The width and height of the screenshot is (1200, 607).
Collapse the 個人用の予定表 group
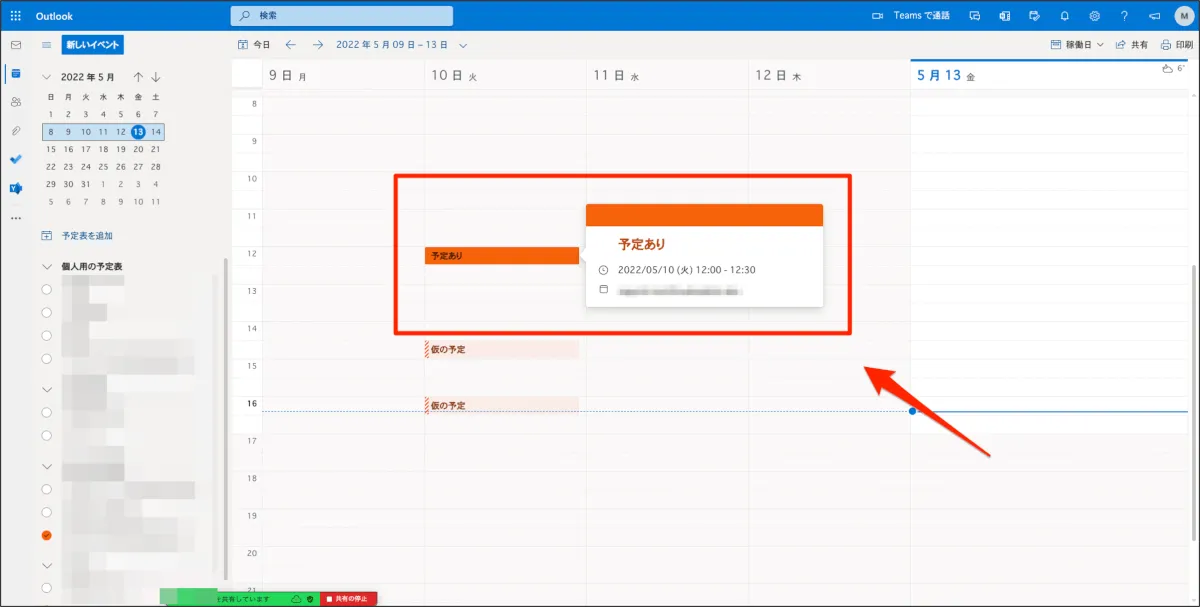point(47,266)
